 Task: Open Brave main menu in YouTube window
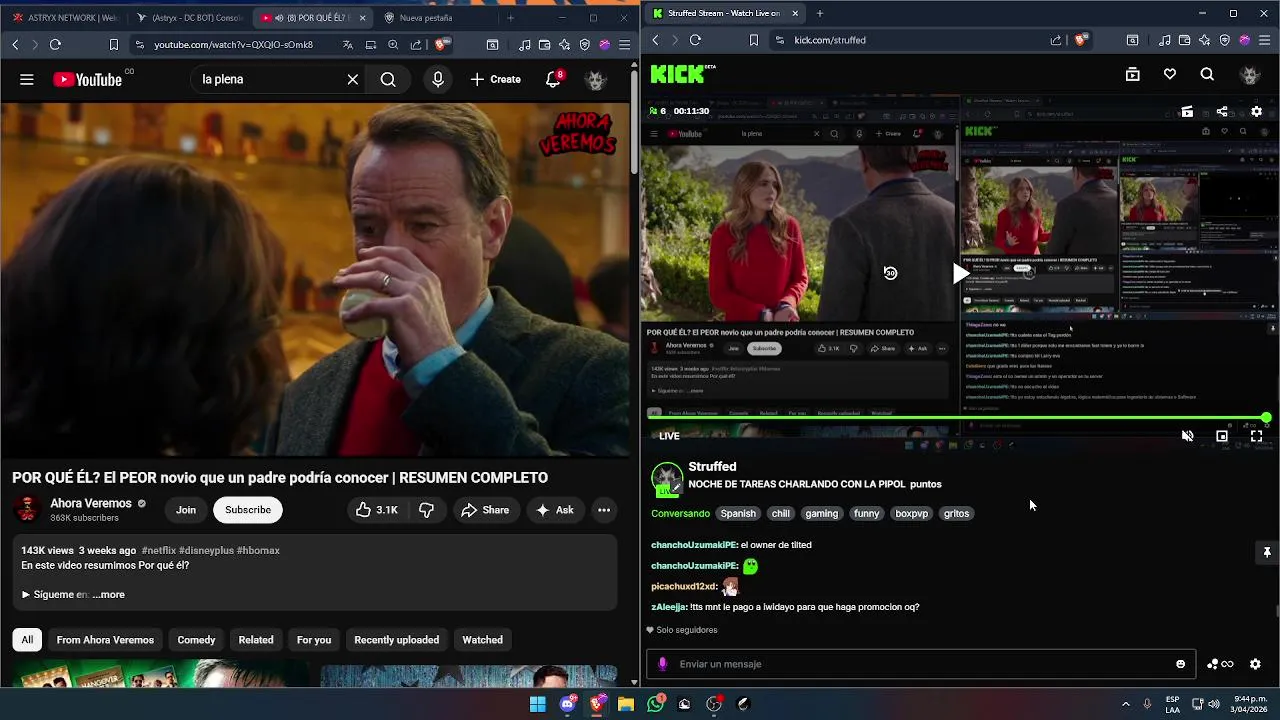point(625,44)
